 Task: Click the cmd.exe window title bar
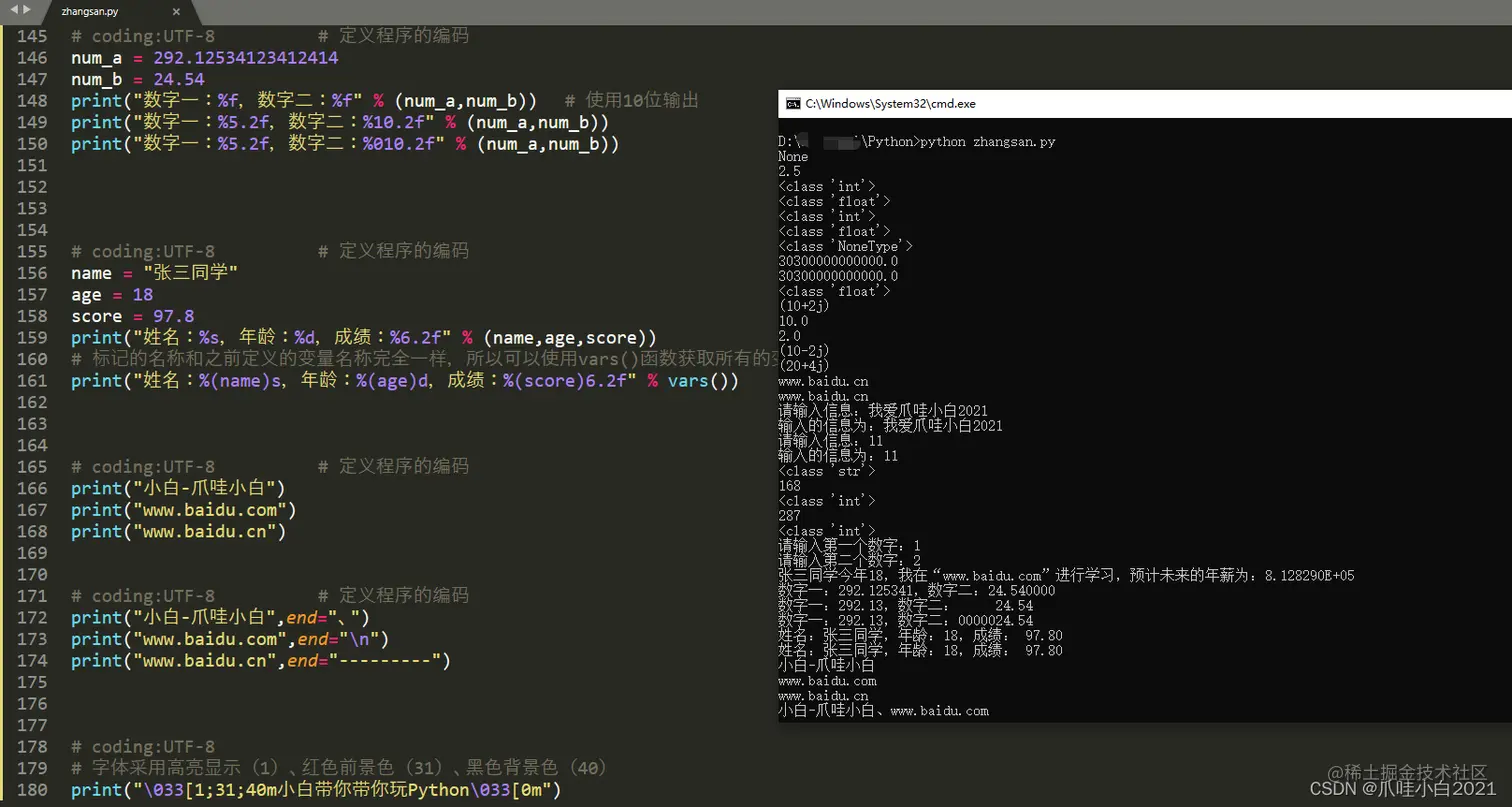point(1145,103)
